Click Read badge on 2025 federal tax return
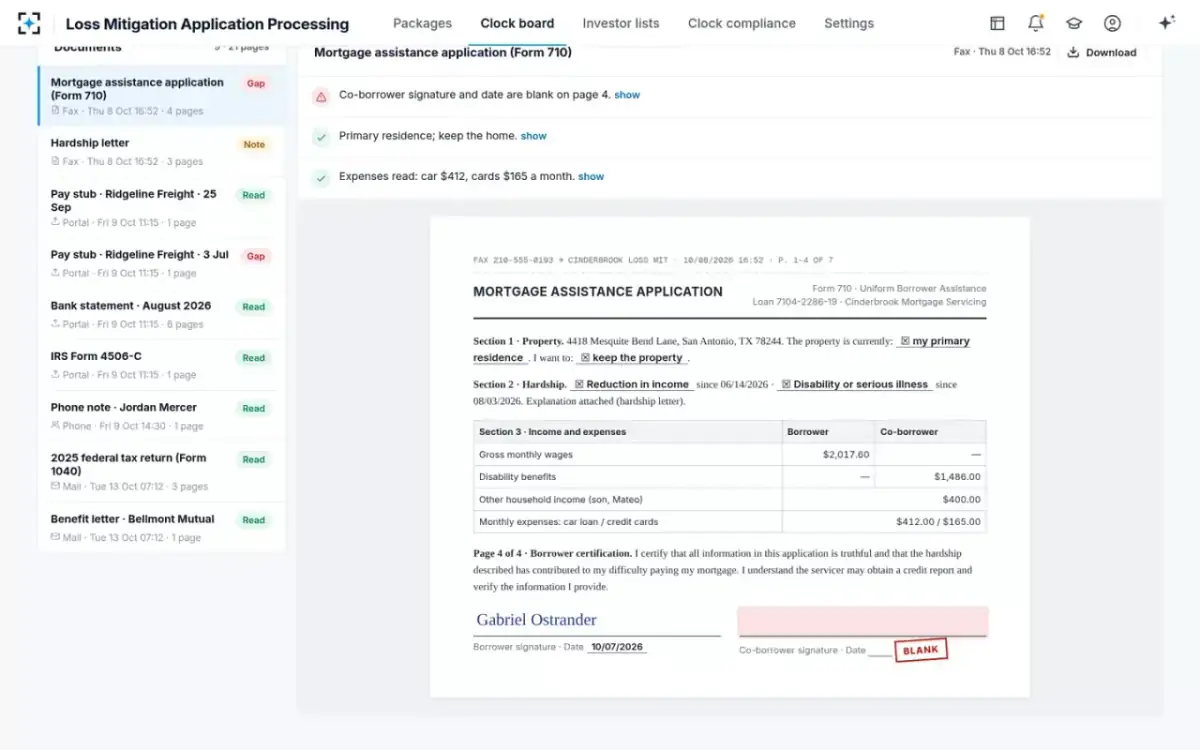This screenshot has width=1200, height=750. pyautogui.click(x=254, y=460)
